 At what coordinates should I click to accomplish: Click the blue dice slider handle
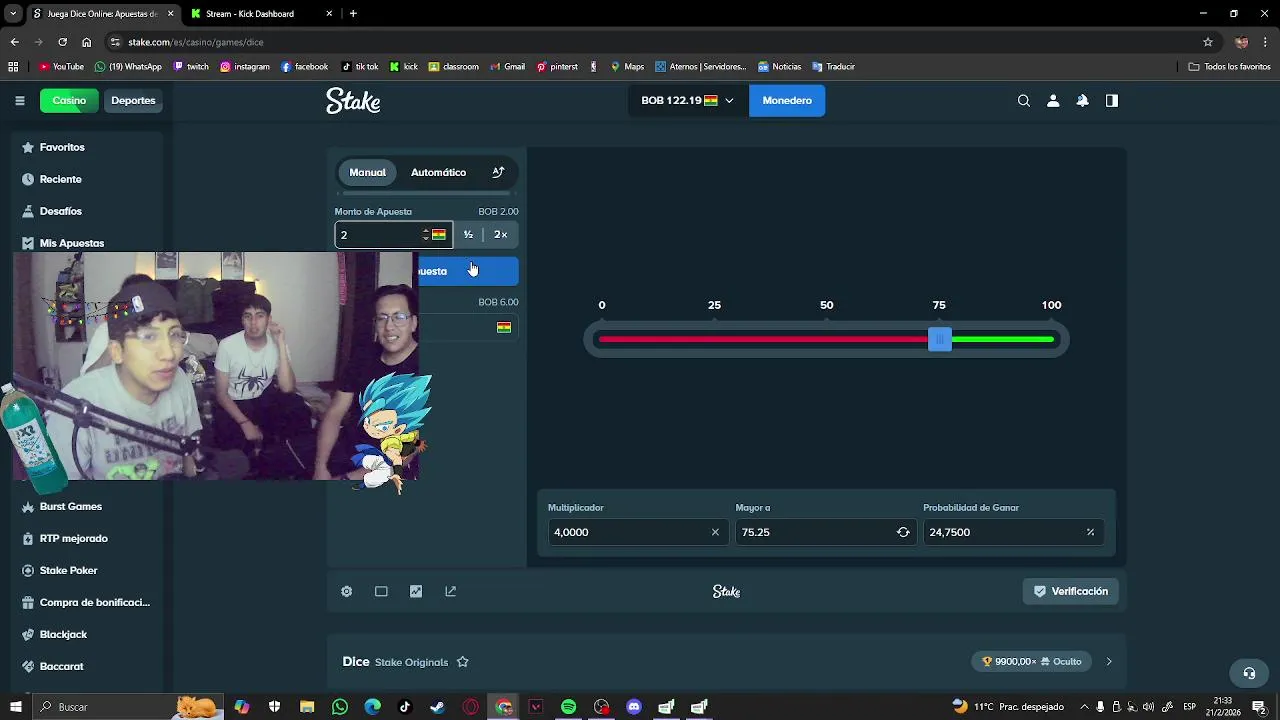tap(940, 339)
